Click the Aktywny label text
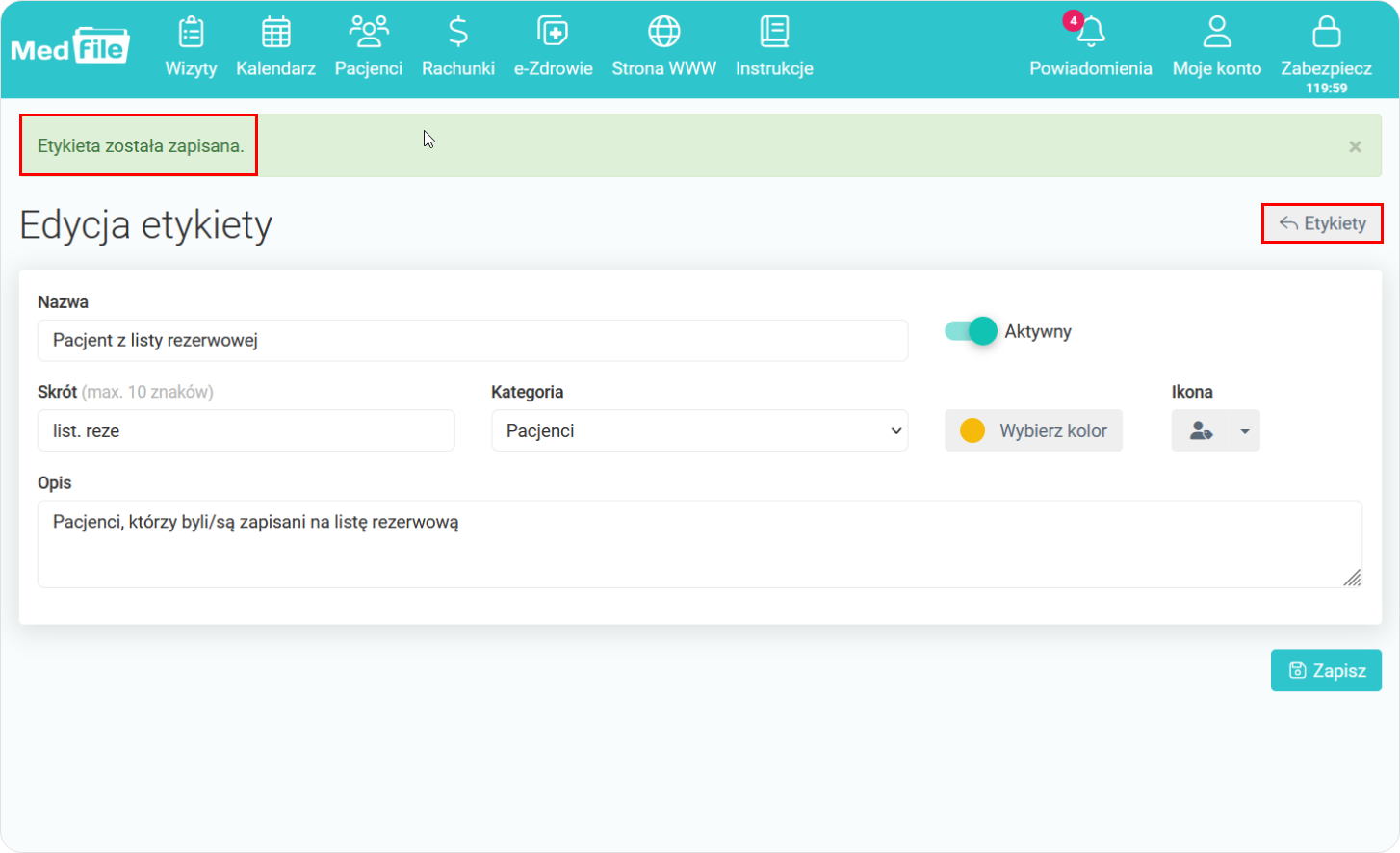This screenshot has width=1400, height=853. (x=1038, y=331)
